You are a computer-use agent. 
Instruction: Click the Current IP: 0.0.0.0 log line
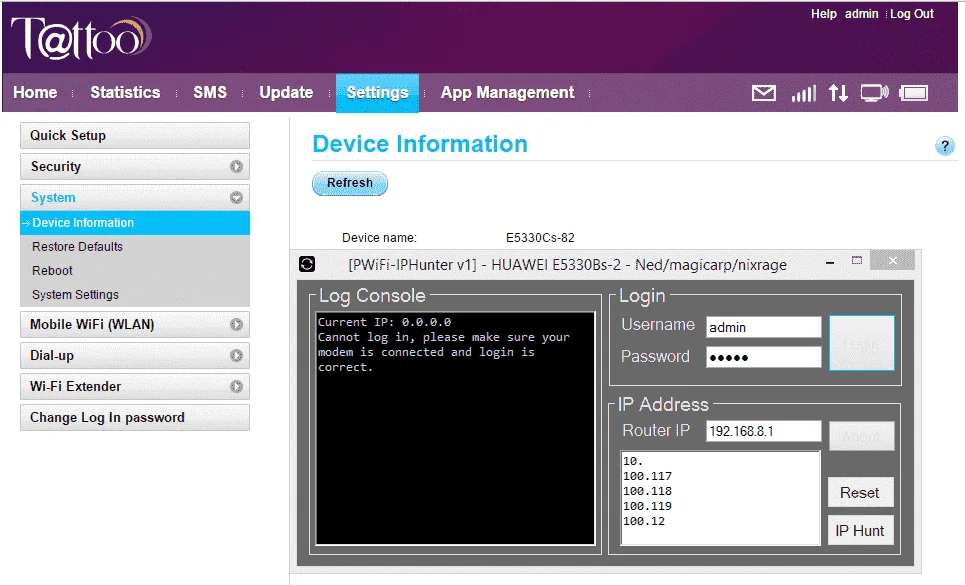click(x=385, y=322)
